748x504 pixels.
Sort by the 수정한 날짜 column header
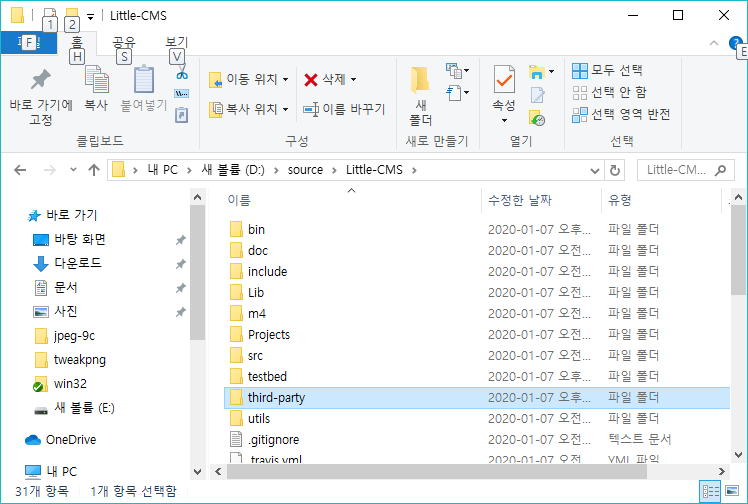pyautogui.click(x=541, y=200)
